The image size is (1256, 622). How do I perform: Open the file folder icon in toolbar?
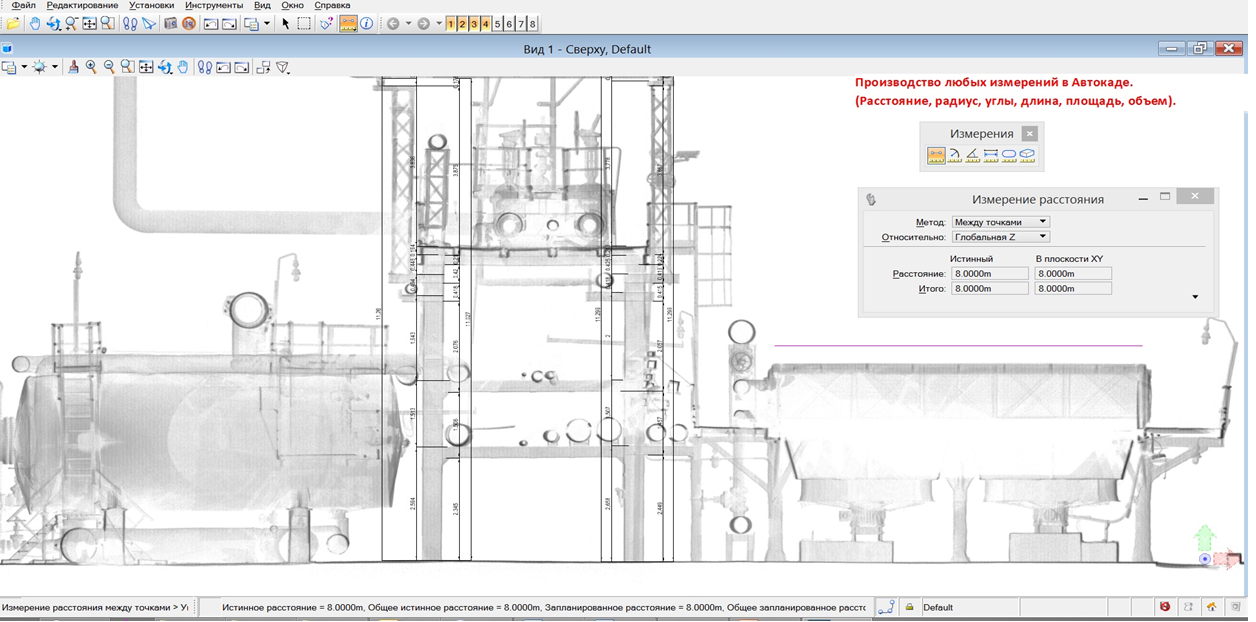tap(12, 23)
